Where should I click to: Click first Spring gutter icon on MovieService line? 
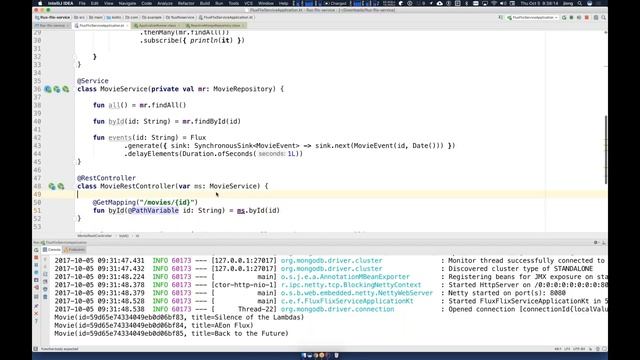(48, 89)
